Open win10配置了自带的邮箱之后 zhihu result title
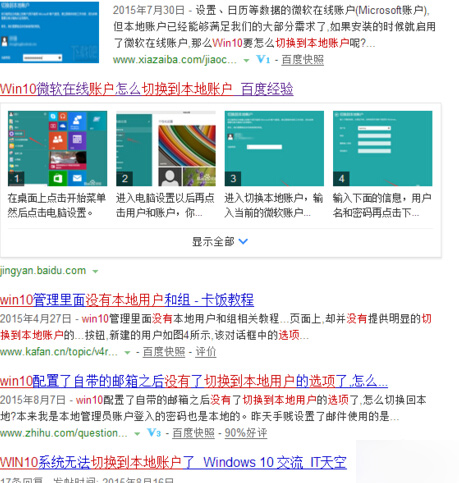The image size is (459, 483). 194,381
